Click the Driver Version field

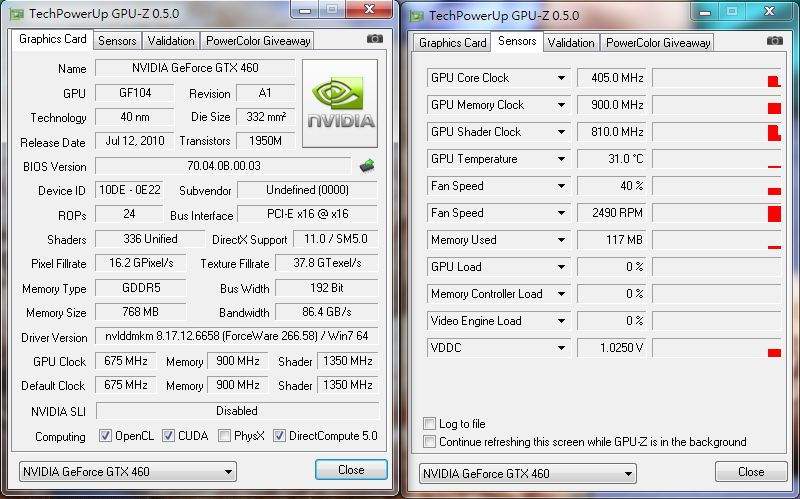point(237,336)
